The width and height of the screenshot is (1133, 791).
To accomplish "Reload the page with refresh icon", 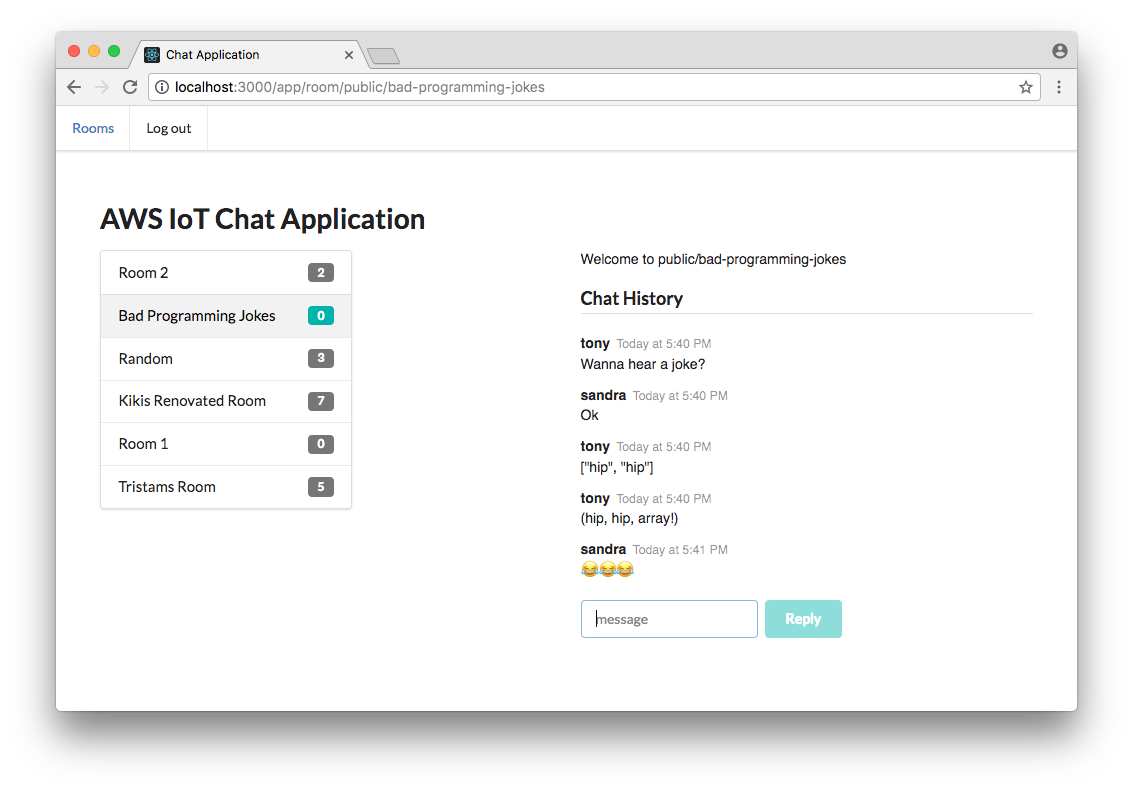I will [x=130, y=87].
